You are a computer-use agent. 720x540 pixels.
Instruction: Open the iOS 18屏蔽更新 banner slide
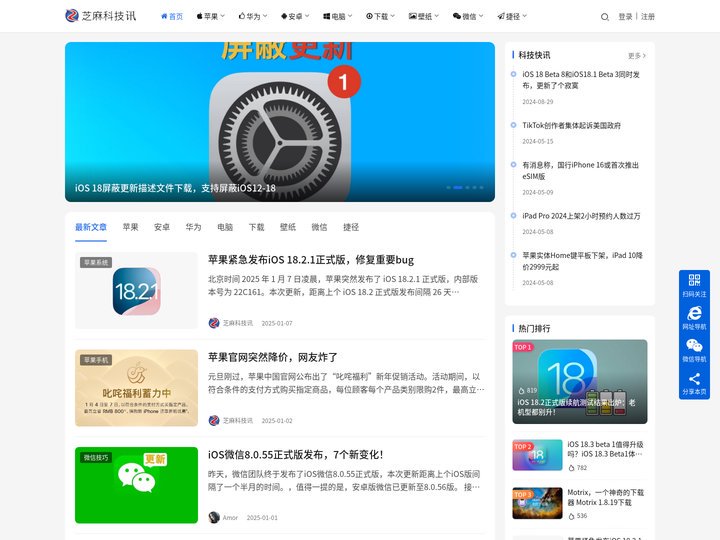[x=280, y=122]
